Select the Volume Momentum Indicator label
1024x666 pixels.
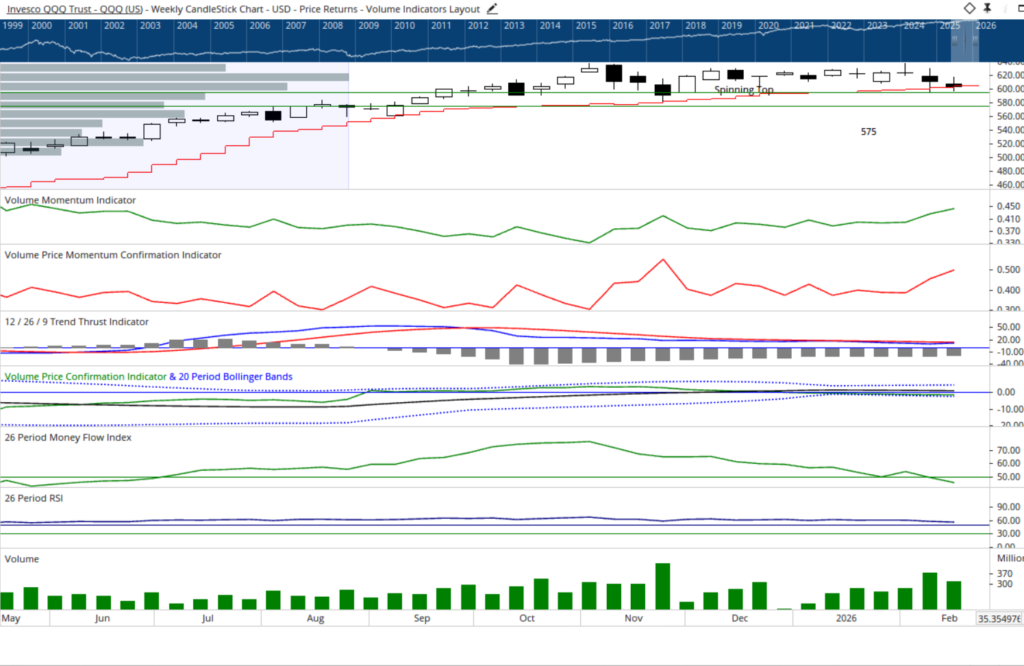pyautogui.click(x=70, y=200)
